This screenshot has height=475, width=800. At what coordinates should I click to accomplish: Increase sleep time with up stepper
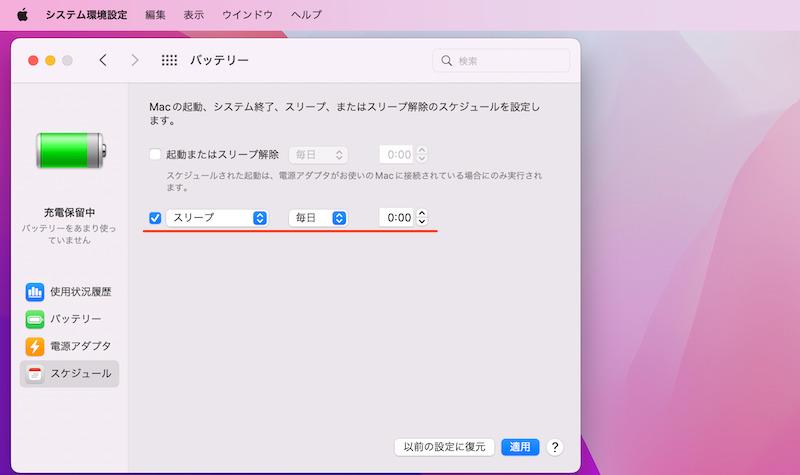click(x=421, y=213)
